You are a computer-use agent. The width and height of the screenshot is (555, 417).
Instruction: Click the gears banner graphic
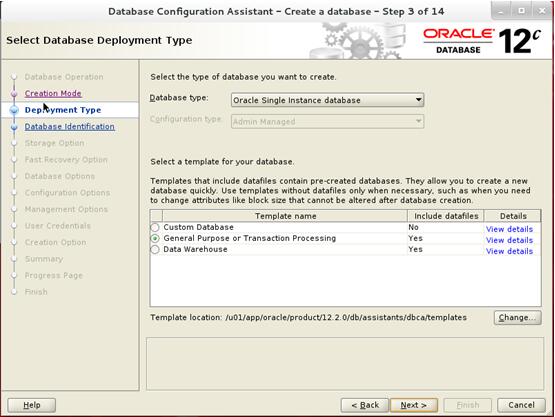tap(357, 41)
